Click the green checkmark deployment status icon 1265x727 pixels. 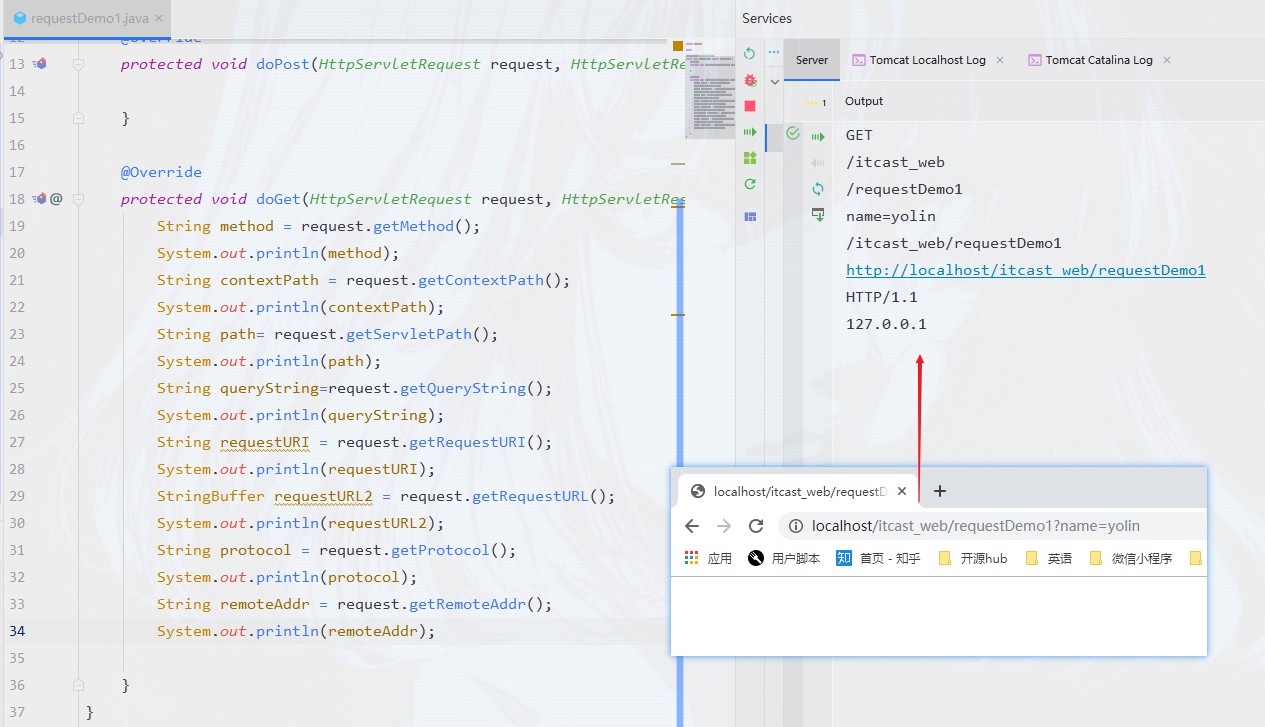[793, 133]
